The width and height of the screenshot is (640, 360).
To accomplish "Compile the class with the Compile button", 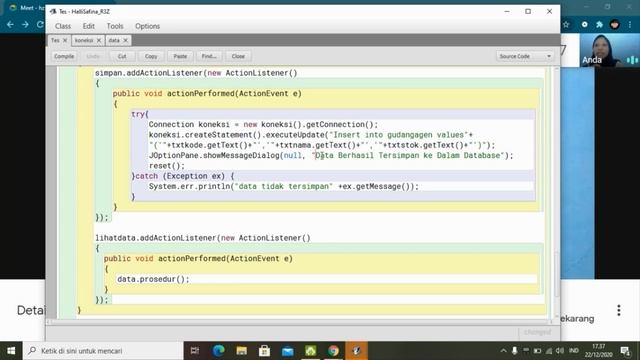I will tap(64, 56).
